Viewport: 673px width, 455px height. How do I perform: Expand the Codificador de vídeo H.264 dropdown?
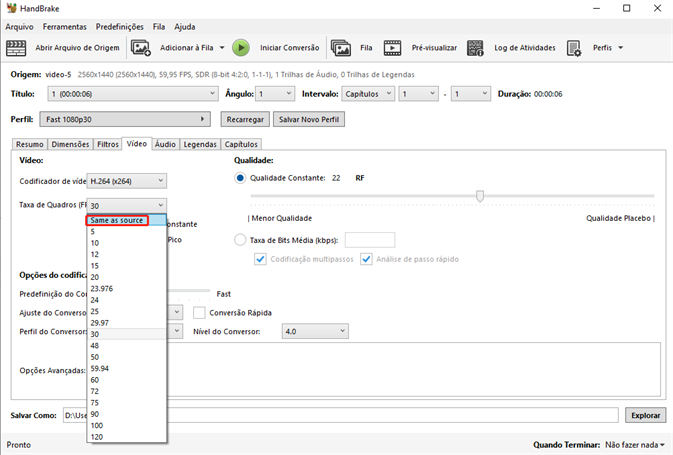[127, 181]
